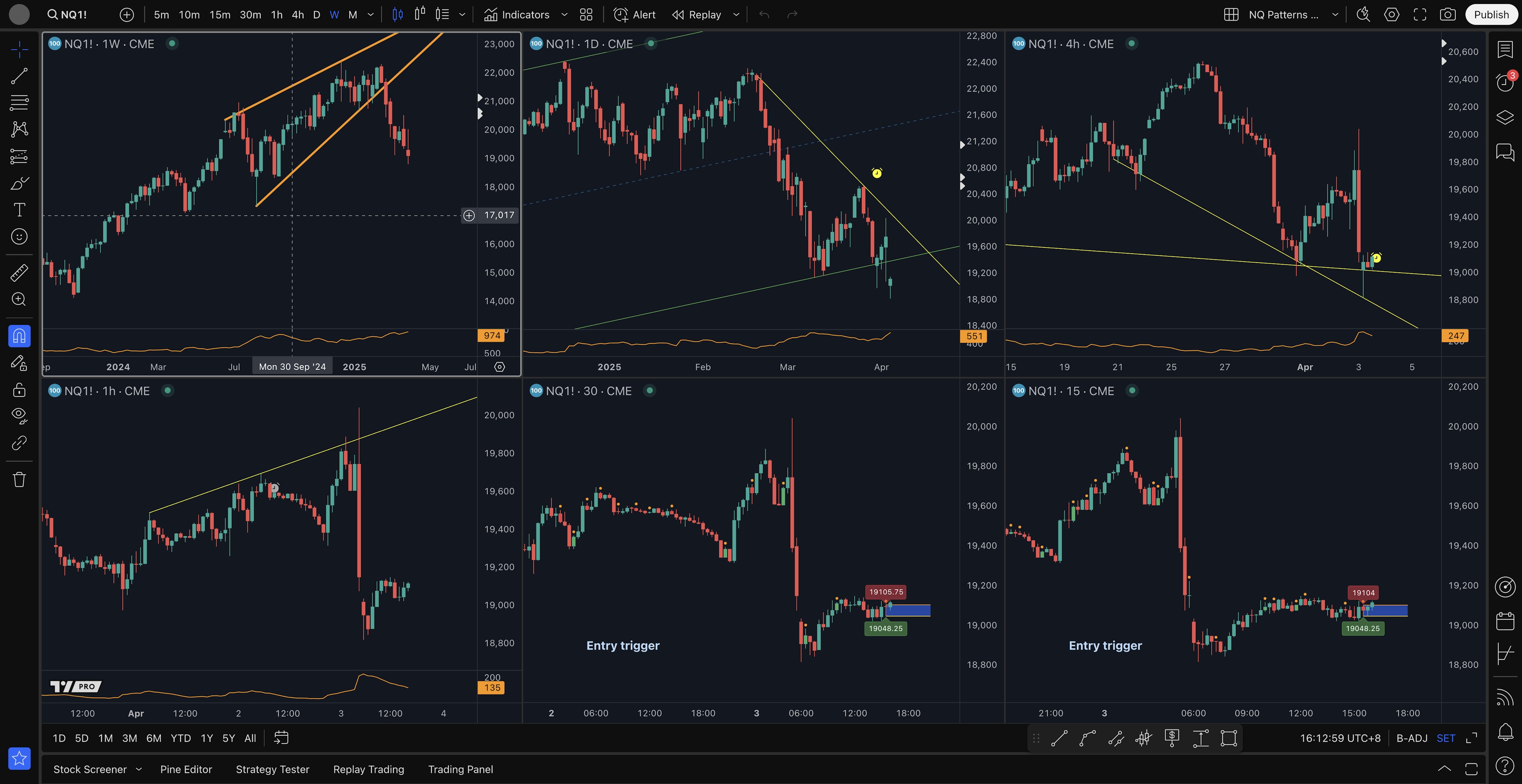This screenshot has height=784, width=1522.
Task: Switch to the Strategy Tester tab
Action: [x=272, y=769]
